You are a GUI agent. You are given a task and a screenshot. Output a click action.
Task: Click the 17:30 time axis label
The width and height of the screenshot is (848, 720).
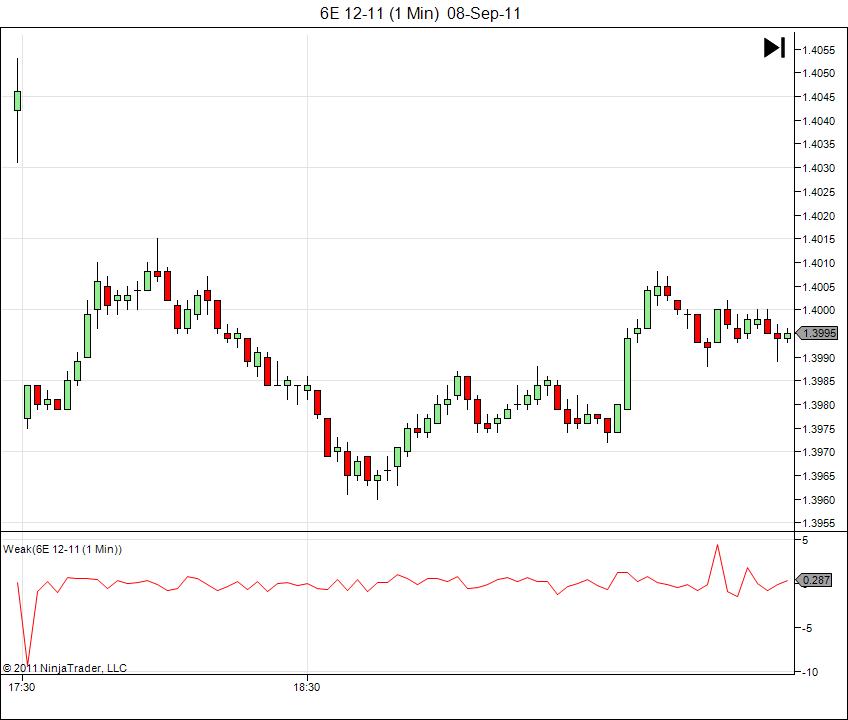point(22,688)
